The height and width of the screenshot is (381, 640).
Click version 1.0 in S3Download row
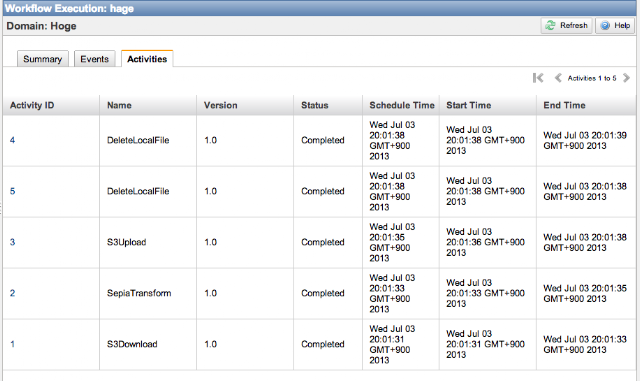(211, 344)
